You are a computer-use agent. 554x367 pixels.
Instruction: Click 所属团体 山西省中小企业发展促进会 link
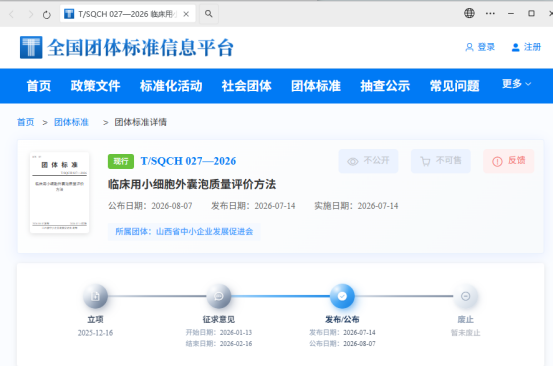184,232
